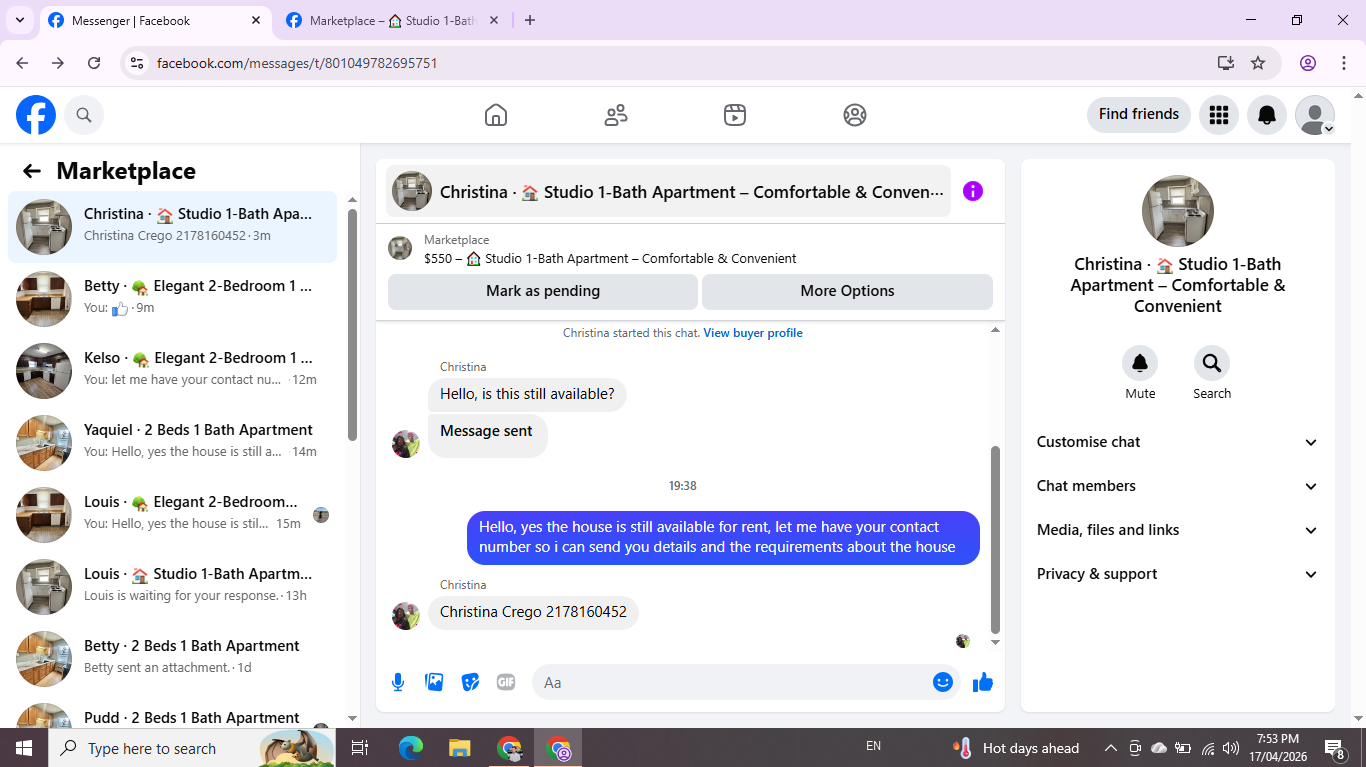Choose a GIF with the GIF icon

tap(506, 682)
